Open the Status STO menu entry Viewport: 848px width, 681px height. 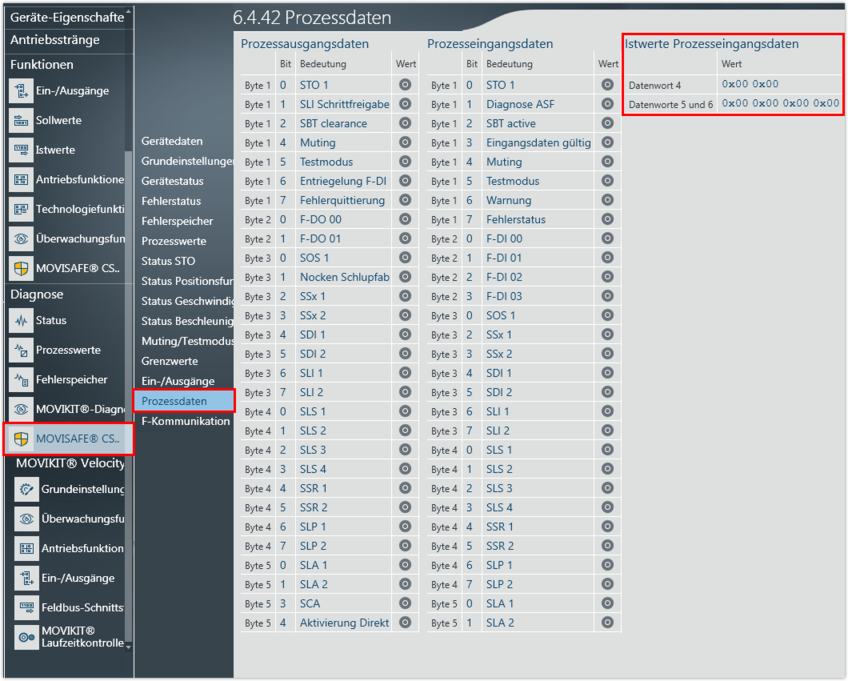click(x=168, y=261)
